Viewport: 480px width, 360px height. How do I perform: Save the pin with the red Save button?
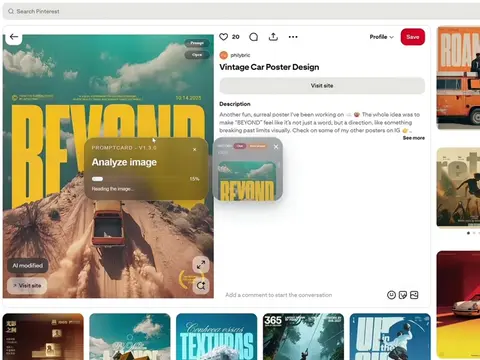413,37
